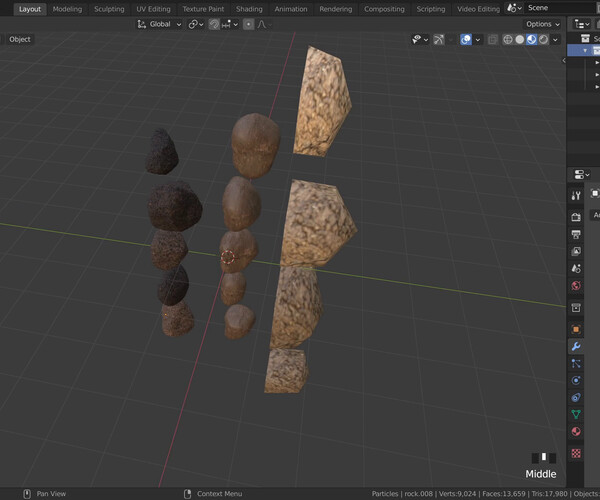Open the Object Constraints properties tab
Viewport: 600px width, 500px height.
(x=576, y=397)
